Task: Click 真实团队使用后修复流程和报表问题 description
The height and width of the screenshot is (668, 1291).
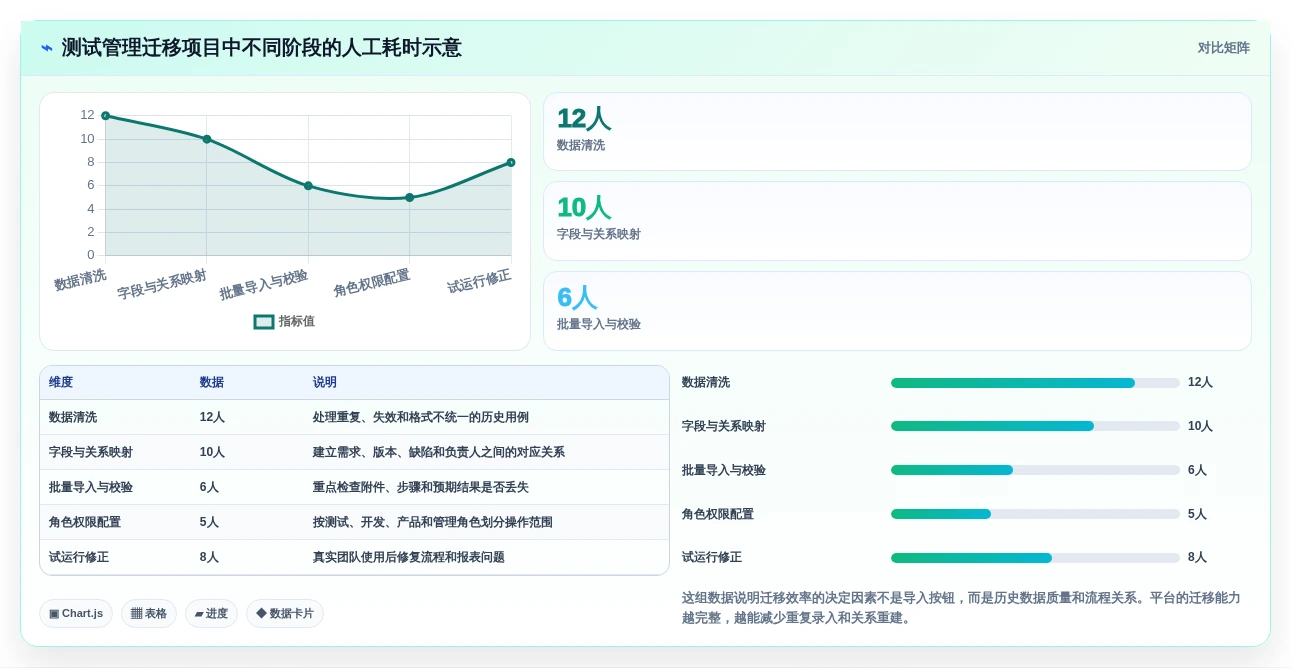Action: (x=409, y=558)
